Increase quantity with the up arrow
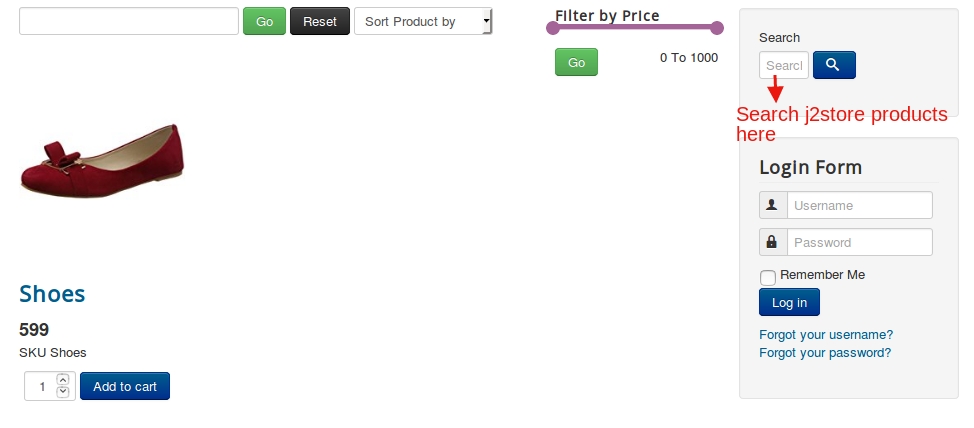The width and height of the screenshot is (974, 428). pyautogui.click(x=63, y=380)
